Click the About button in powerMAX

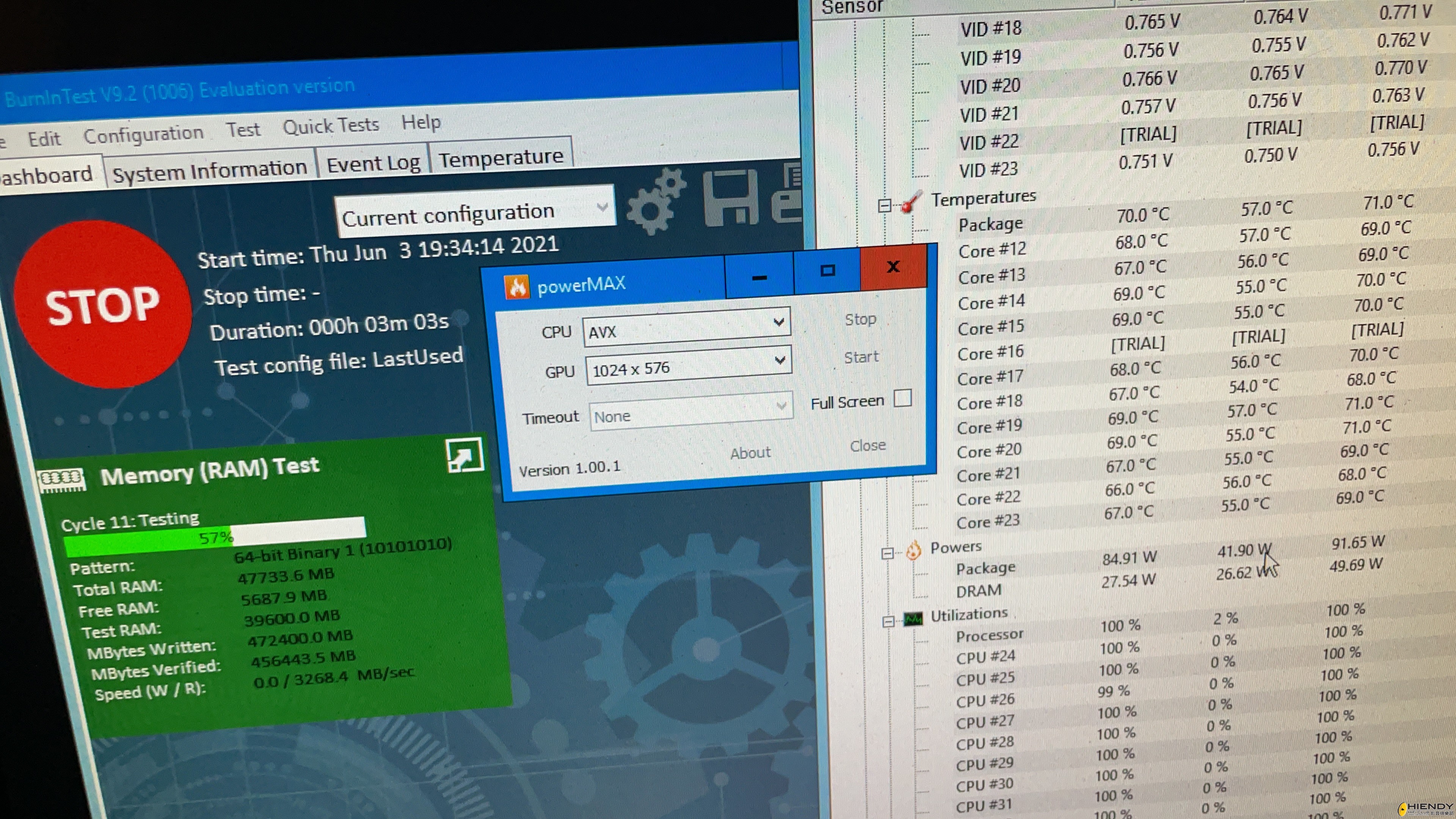(750, 453)
